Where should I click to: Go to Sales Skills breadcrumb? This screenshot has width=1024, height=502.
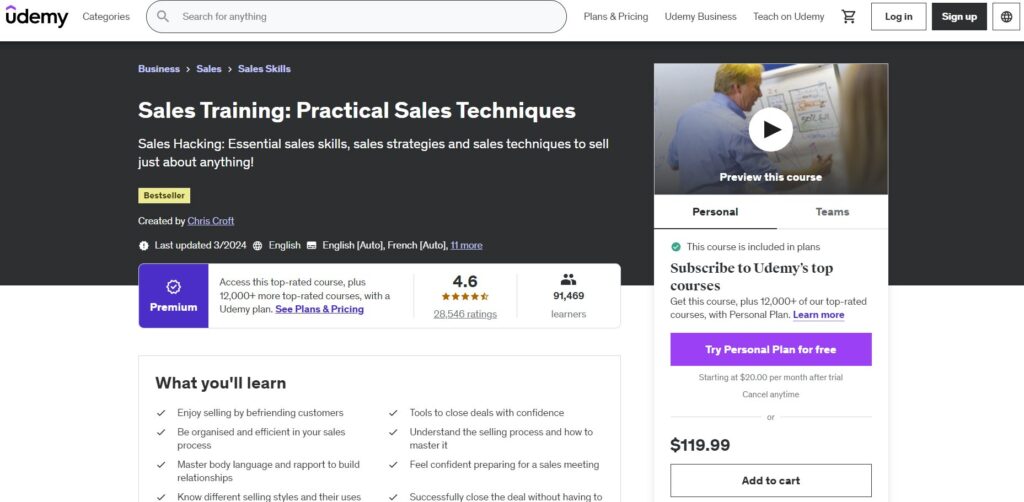pos(264,69)
